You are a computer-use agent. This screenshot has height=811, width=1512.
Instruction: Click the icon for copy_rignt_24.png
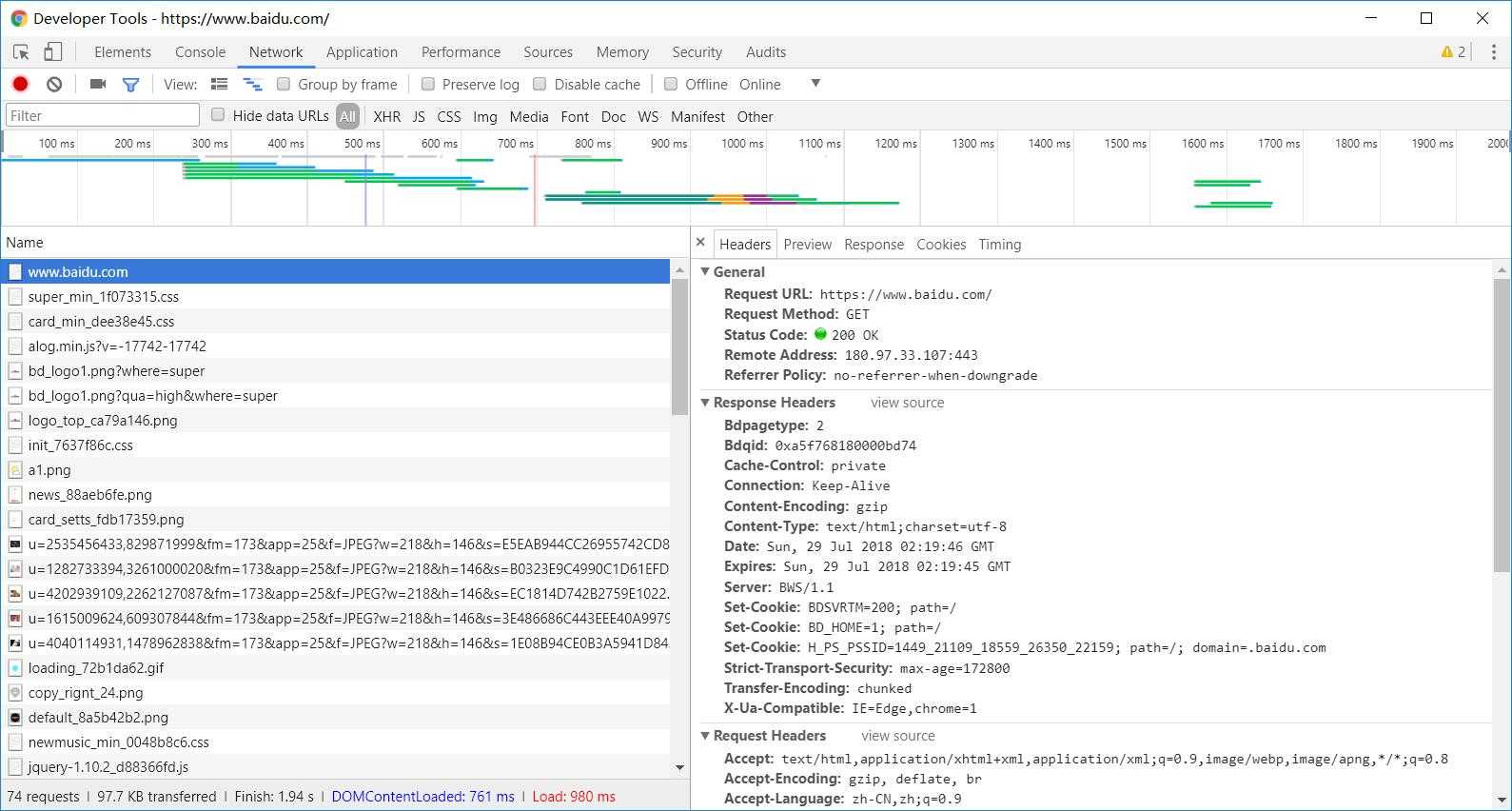15,692
